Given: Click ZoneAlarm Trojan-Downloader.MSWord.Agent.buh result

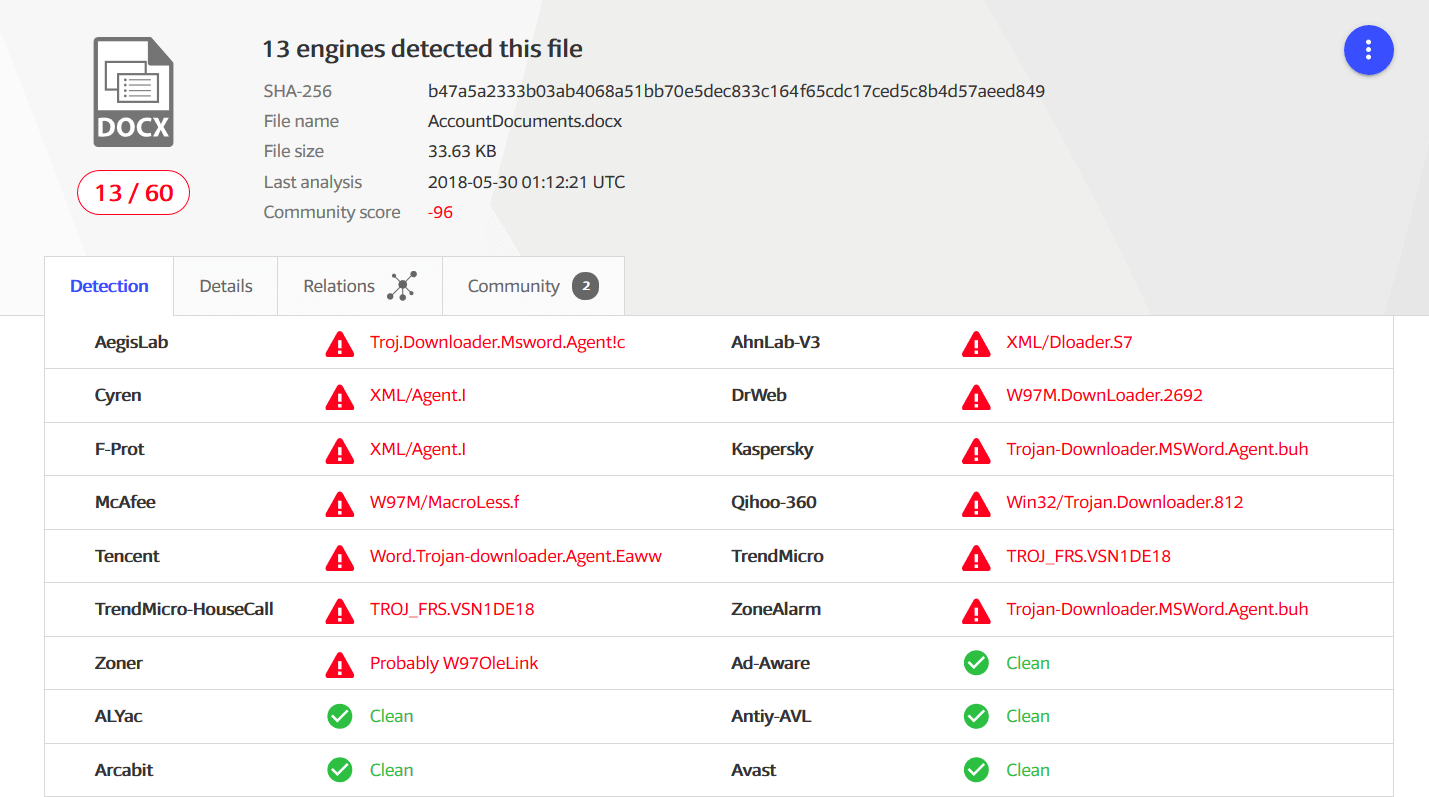Looking at the screenshot, I should tap(1157, 609).
